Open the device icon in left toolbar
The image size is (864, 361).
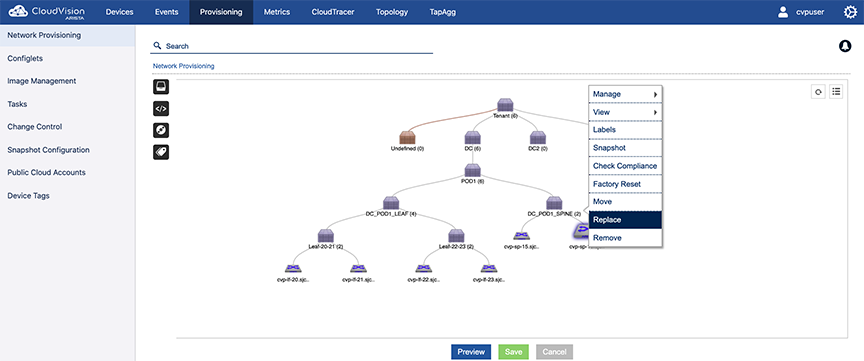coord(161,87)
